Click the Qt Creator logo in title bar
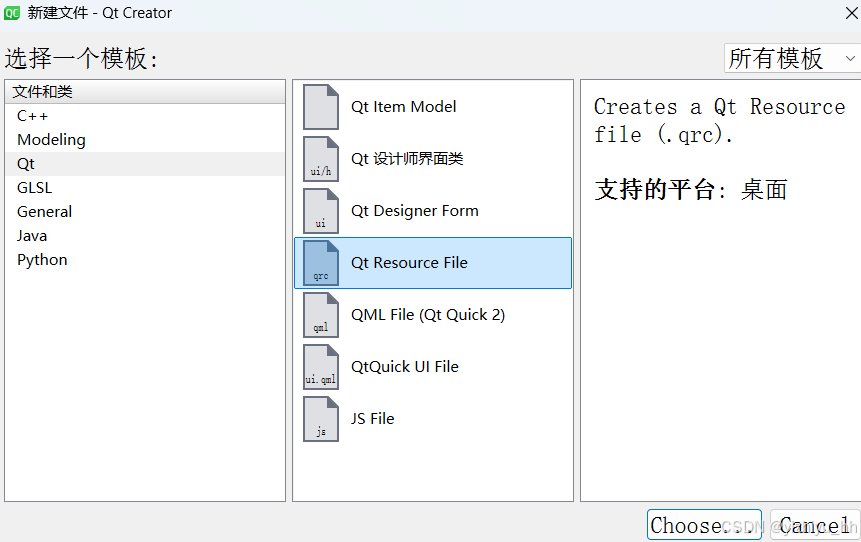The image size is (861, 542). coord(12,13)
